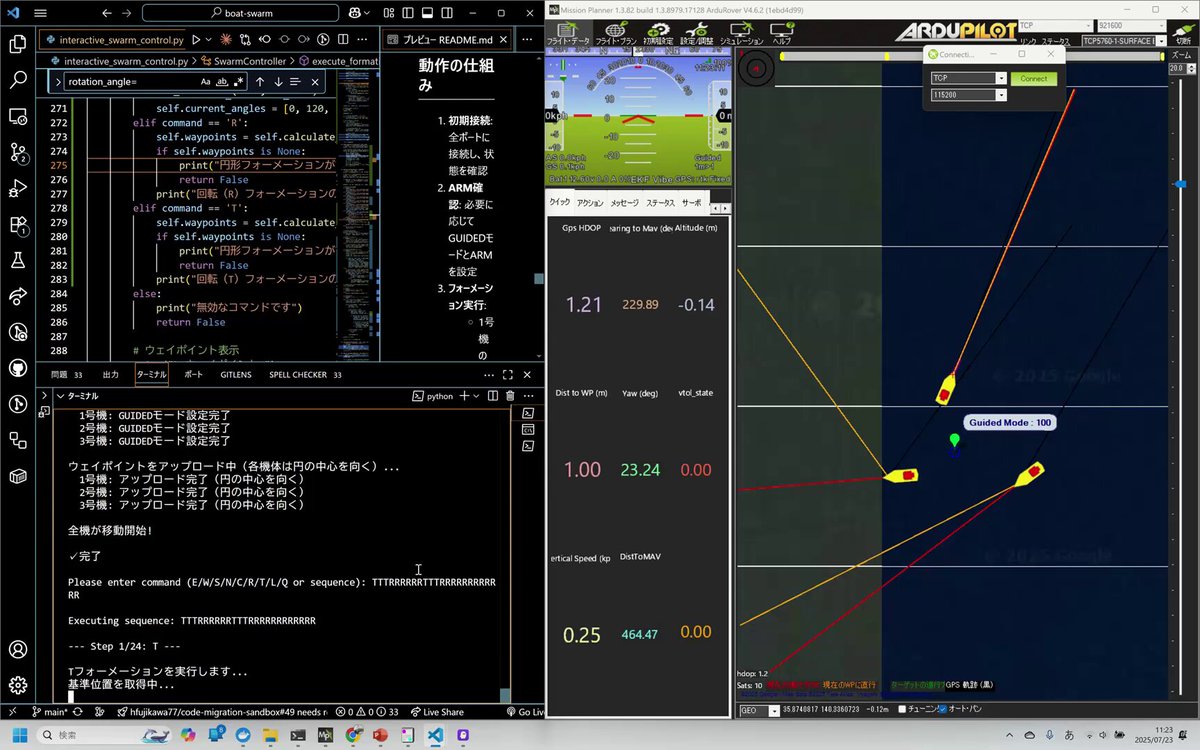Viewport: 1200px width, 750px height.
Task: Open the run button dropdown arrow
Action: pyautogui.click(x=209, y=40)
